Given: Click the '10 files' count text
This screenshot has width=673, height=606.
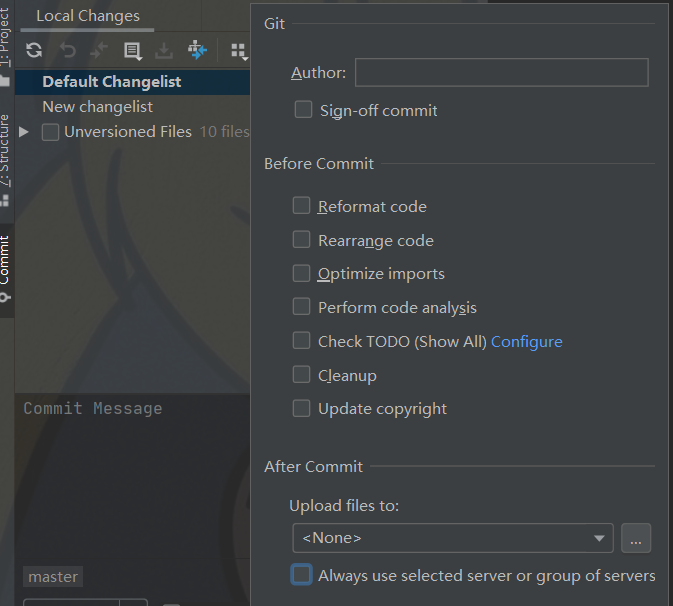Looking at the screenshot, I should point(224,132).
